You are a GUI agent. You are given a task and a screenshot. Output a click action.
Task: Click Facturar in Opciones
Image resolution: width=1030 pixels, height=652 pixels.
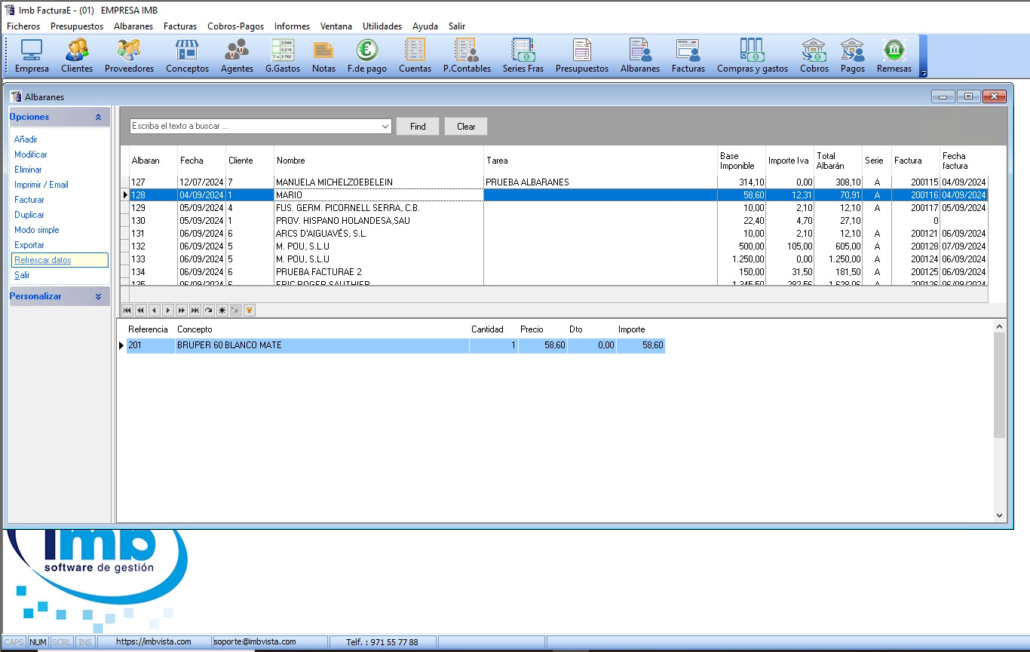[x=29, y=200]
